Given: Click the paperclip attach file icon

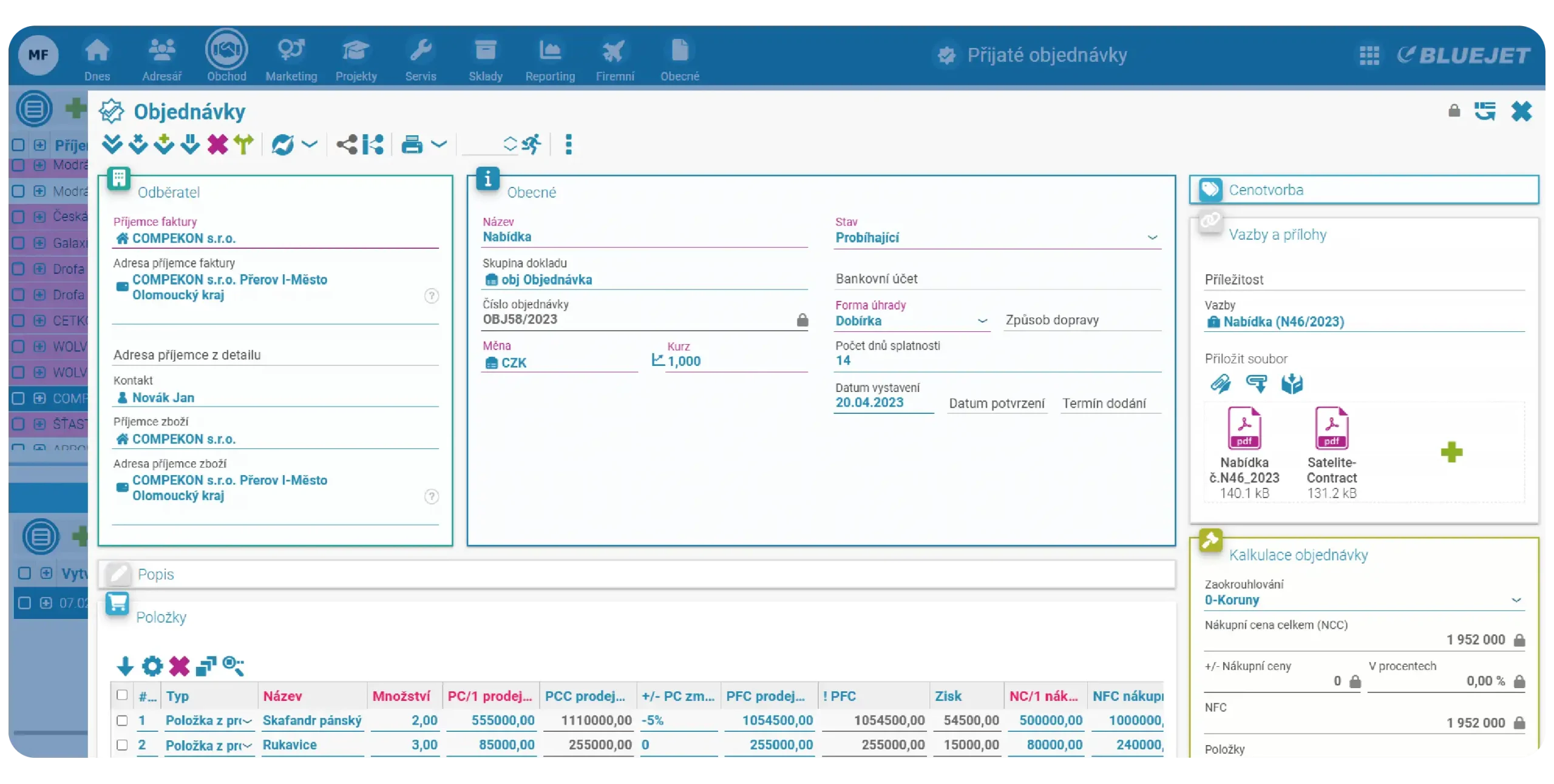Looking at the screenshot, I should pyautogui.click(x=1220, y=384).
